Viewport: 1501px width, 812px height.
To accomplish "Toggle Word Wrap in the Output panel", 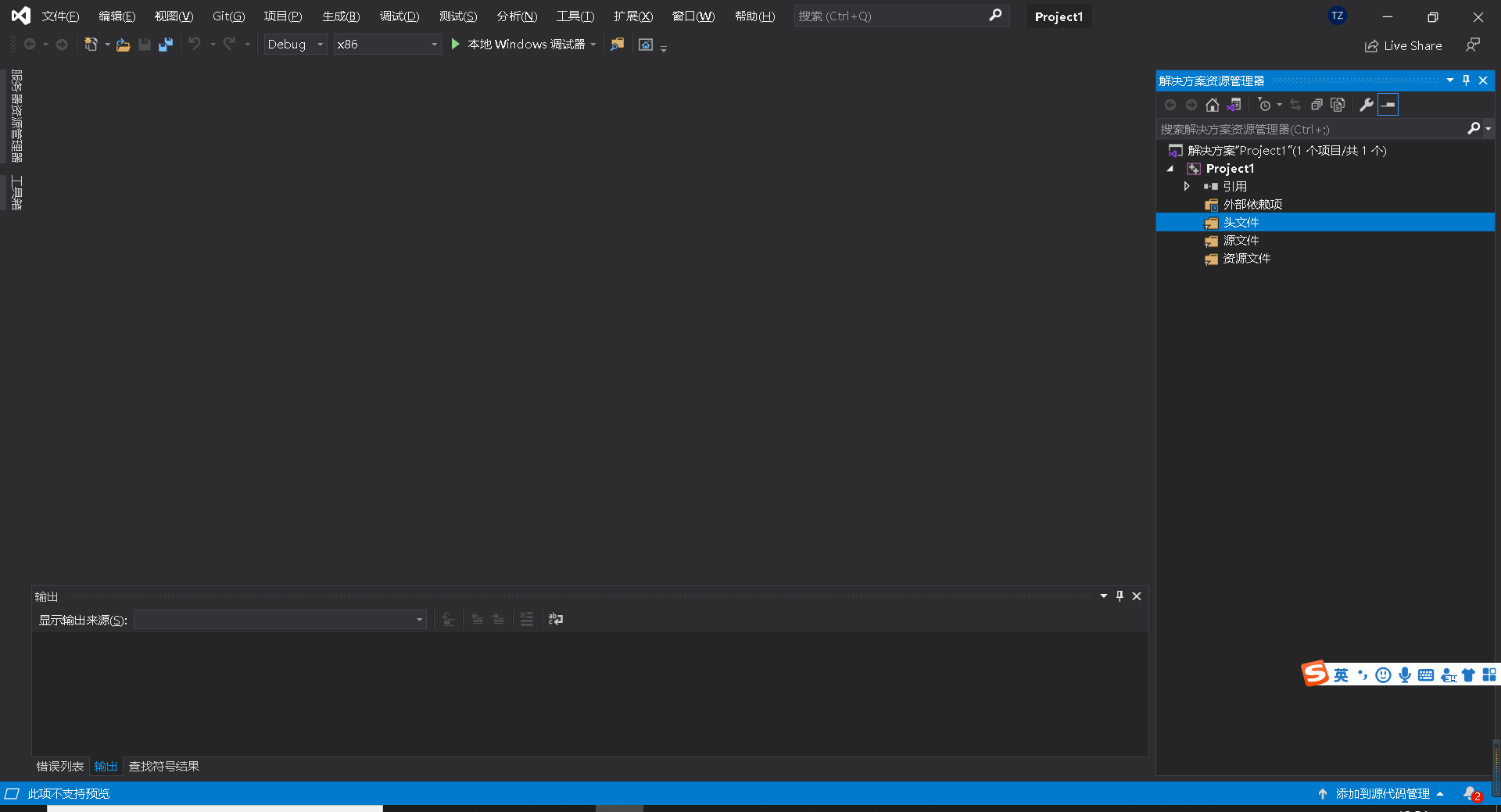I will point(555,619).
